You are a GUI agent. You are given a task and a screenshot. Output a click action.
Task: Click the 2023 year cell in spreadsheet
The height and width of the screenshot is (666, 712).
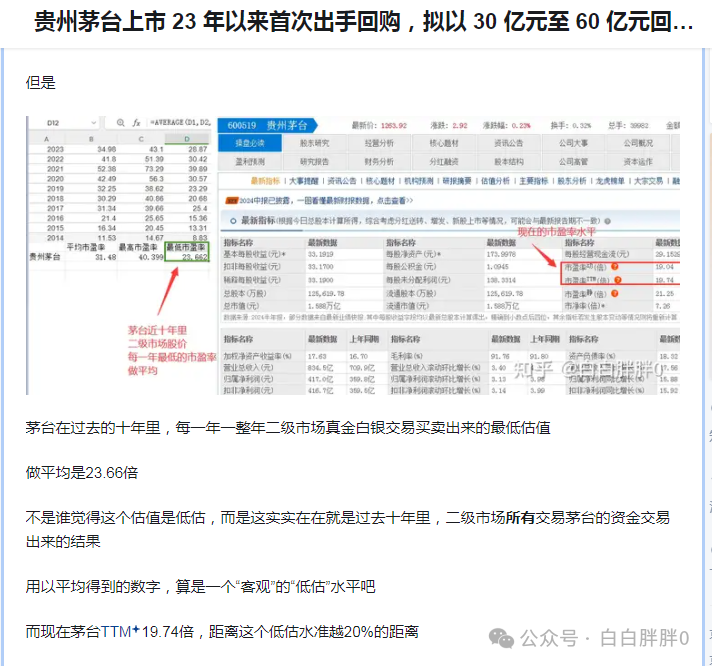[55, 149]
